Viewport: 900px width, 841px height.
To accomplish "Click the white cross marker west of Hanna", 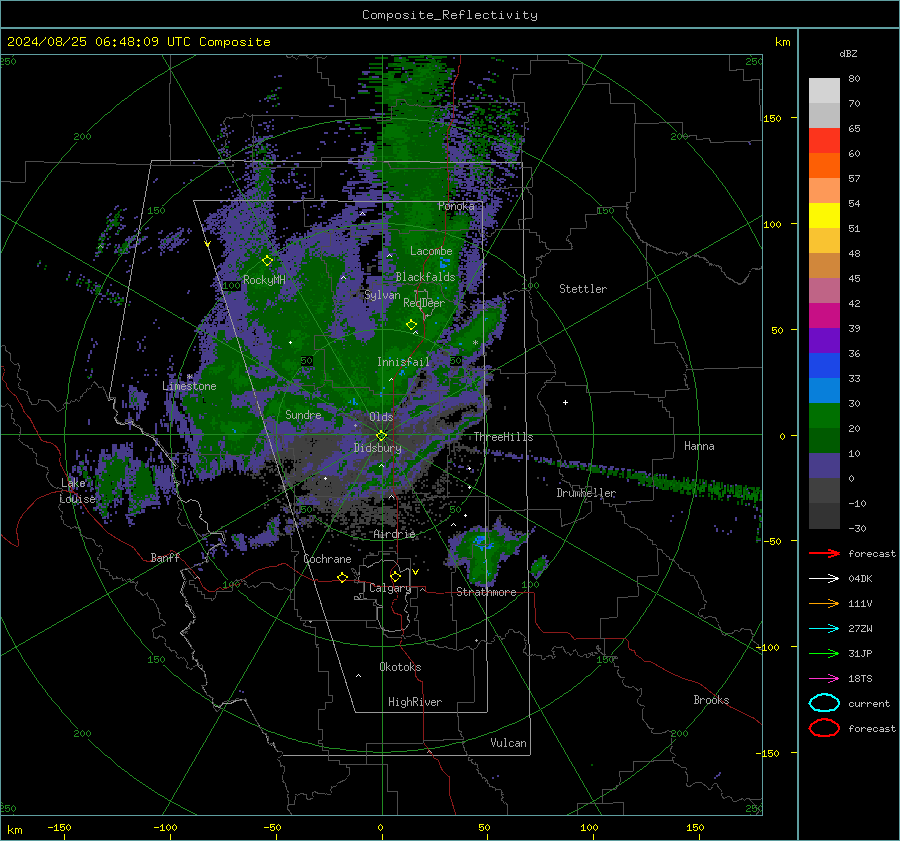I will (565, 402).
